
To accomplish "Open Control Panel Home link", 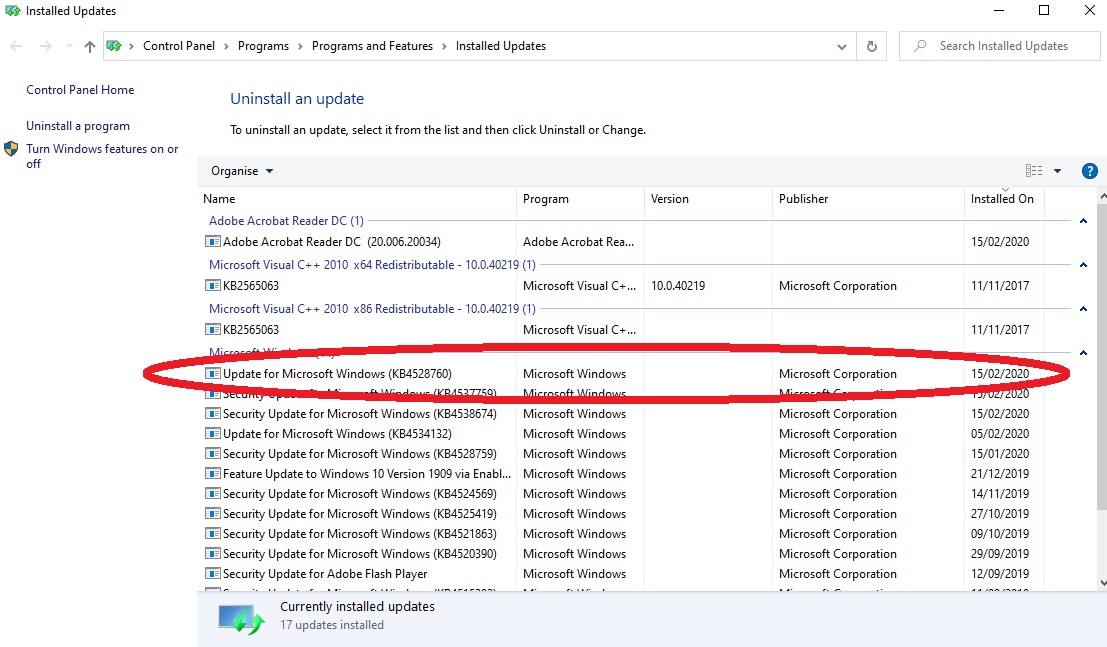I will click(x=80, y=90).
